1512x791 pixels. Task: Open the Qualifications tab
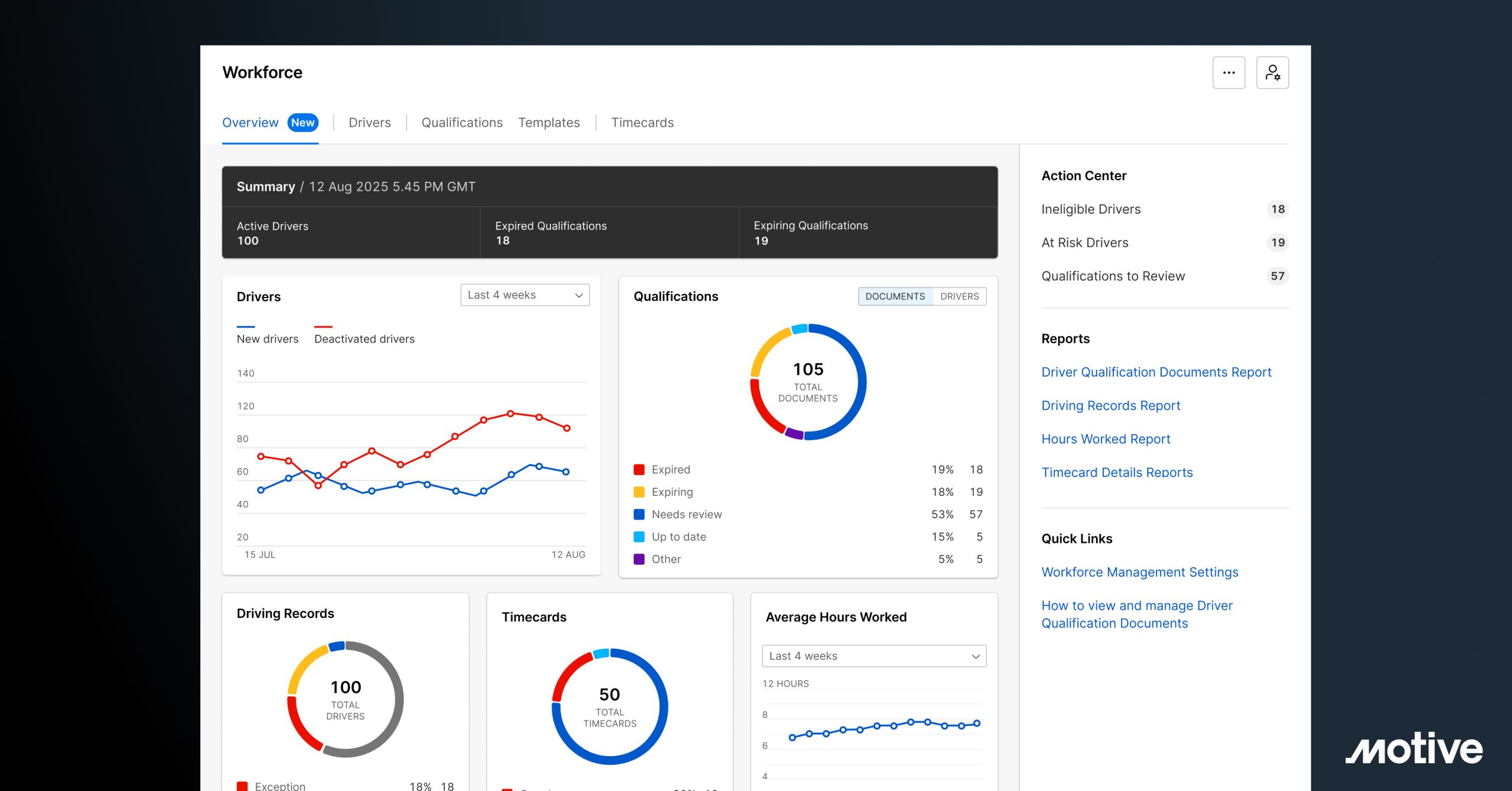[462, 122]
